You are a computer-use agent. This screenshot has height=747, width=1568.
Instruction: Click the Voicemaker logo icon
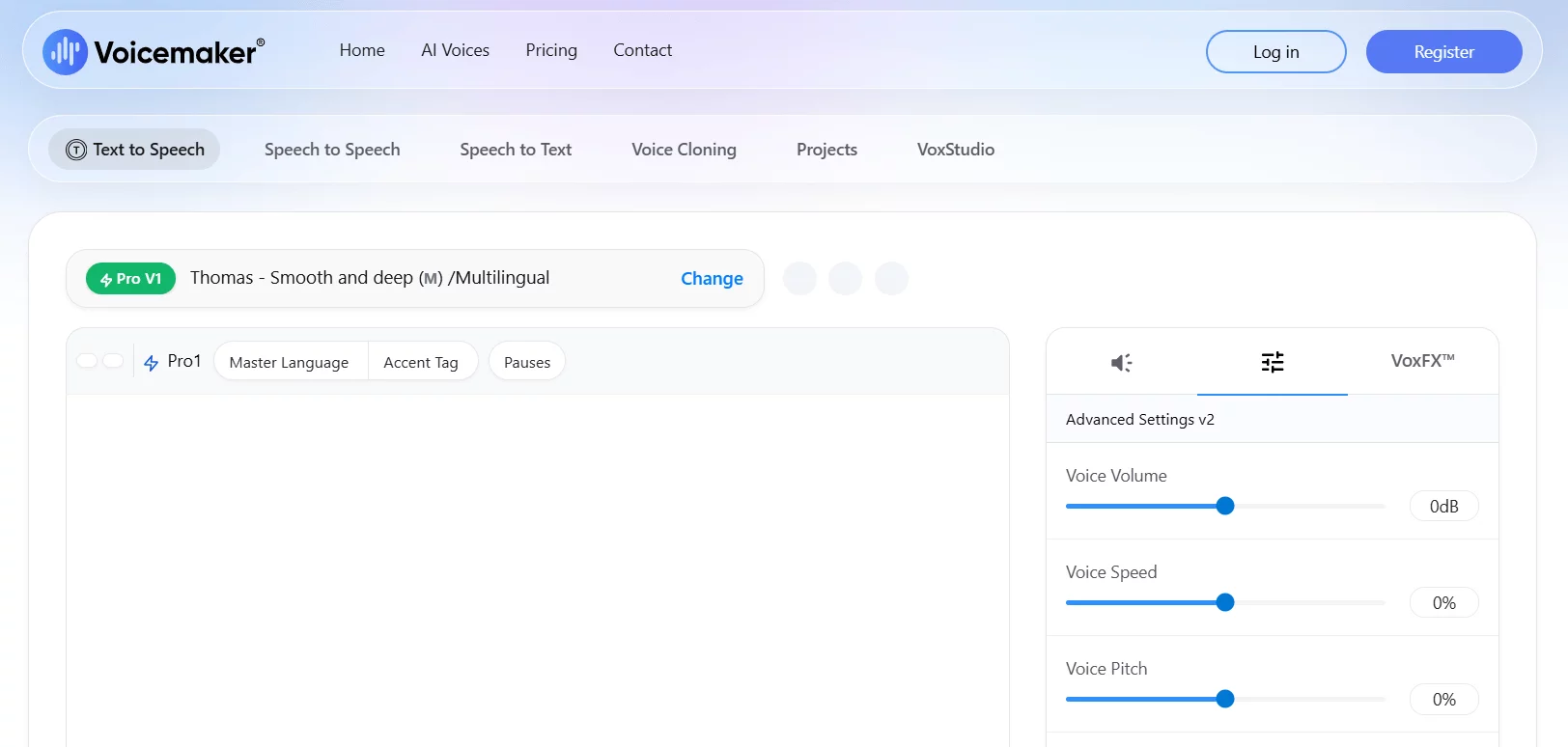[x=65, y=52]
